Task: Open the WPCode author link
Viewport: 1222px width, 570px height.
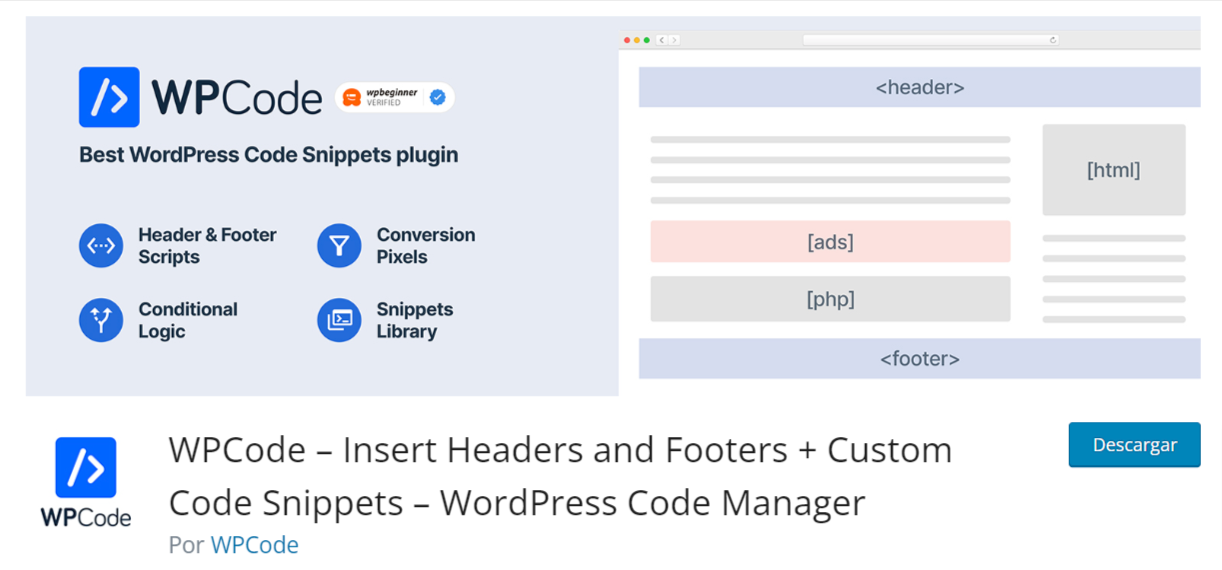Action: (254, 545)
